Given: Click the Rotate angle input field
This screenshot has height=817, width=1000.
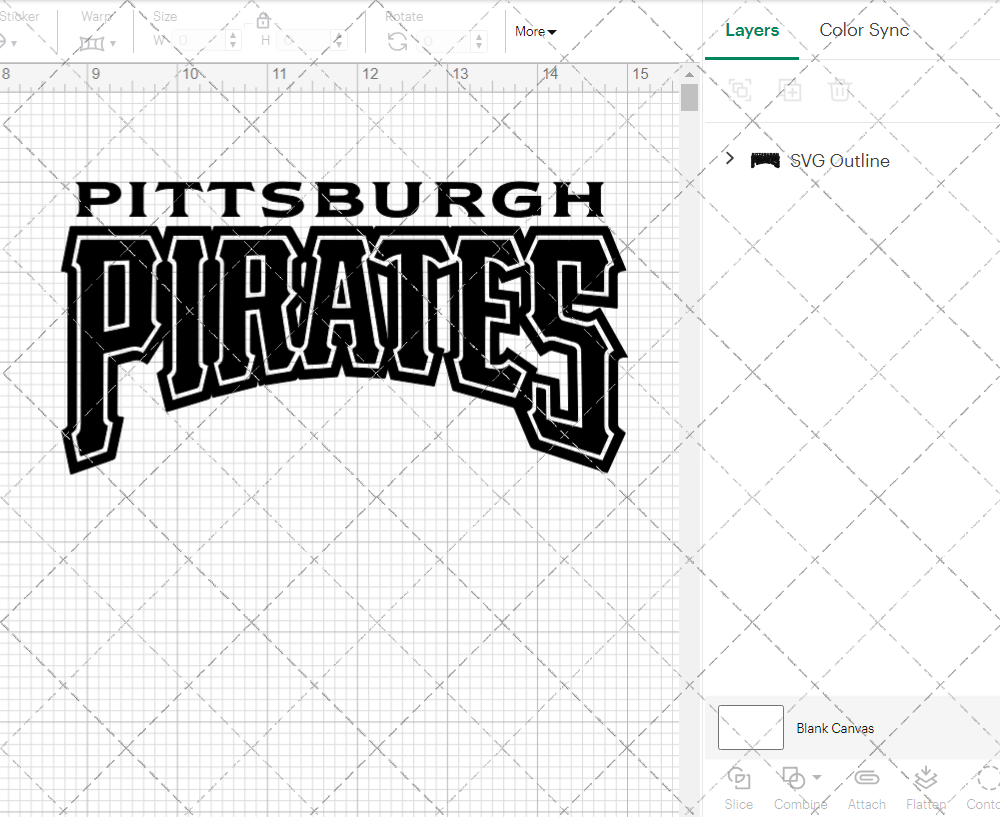Looking at the screenshot, I should point(445,41).
